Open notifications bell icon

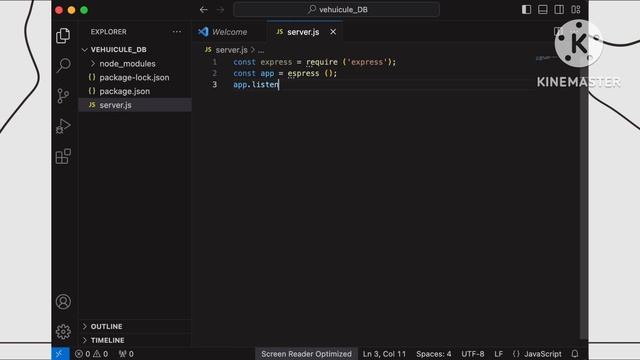pyautogui.click(x=575, y=354)
